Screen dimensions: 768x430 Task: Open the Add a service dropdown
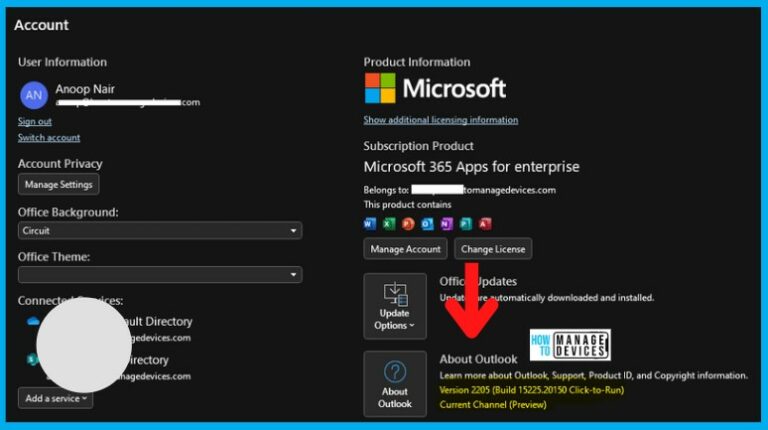(x=55, y=398)
